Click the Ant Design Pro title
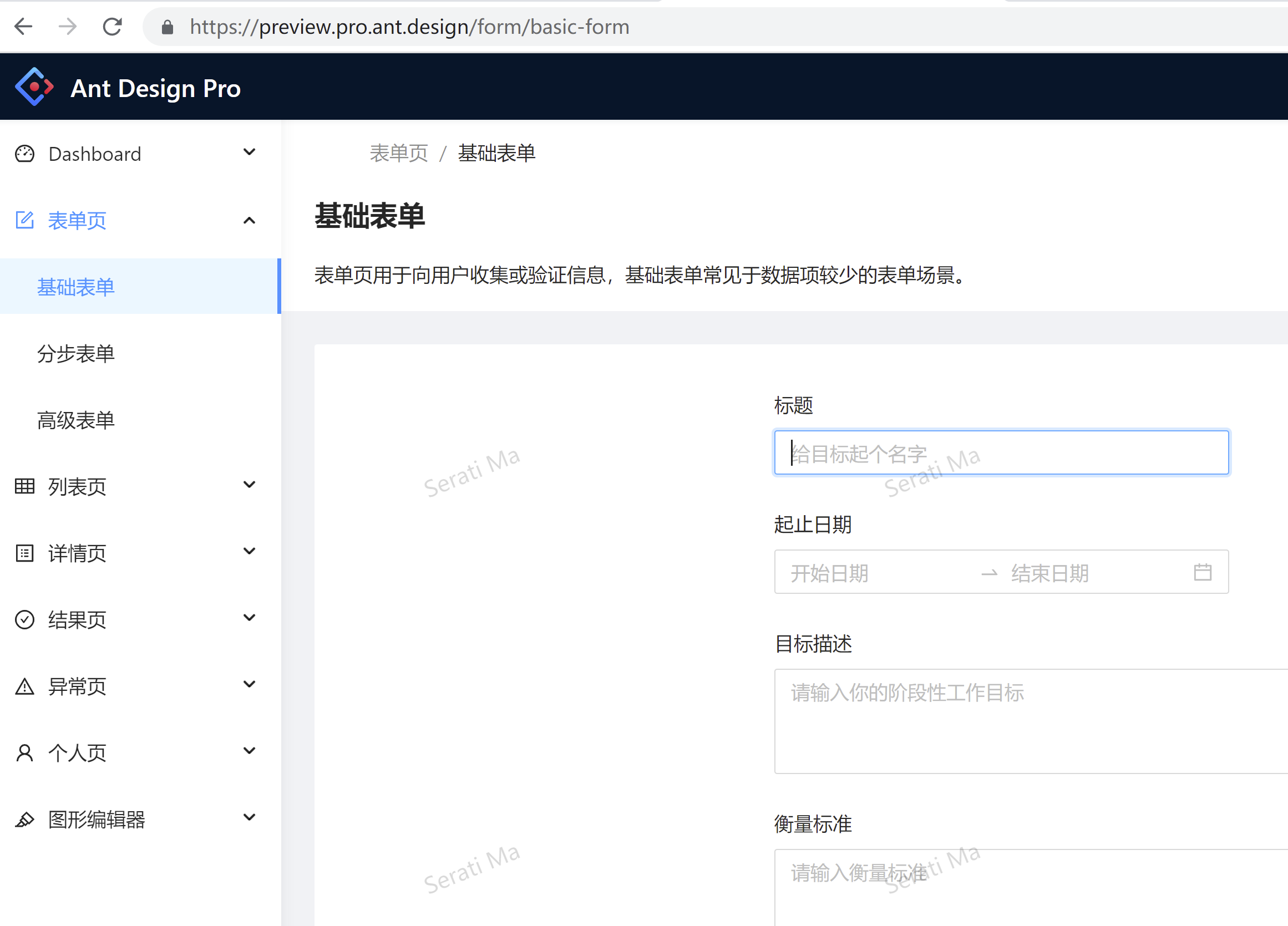The height and width of the screenshot is (926, 1288). pyautogui.click(x=156, y=88)
